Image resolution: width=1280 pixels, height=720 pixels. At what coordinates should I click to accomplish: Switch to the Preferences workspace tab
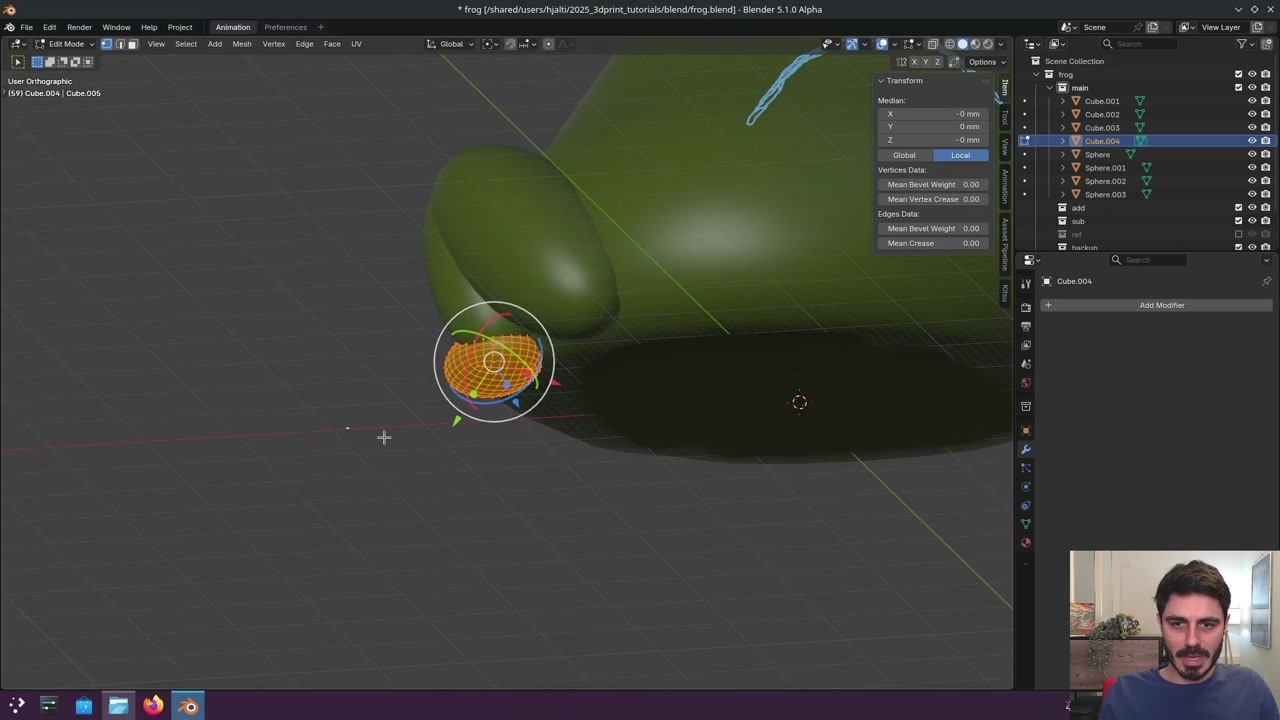point(285,27)
